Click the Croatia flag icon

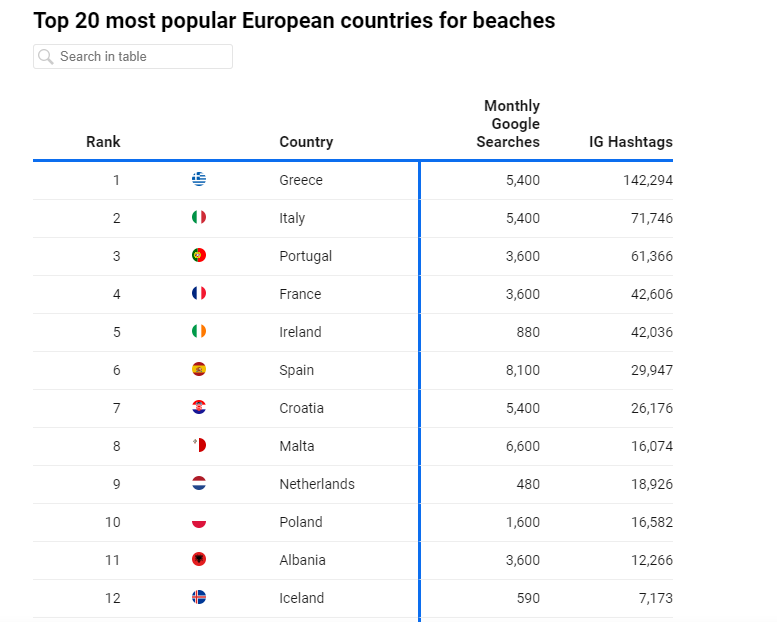pyautogui.click(x=199, y=407)
